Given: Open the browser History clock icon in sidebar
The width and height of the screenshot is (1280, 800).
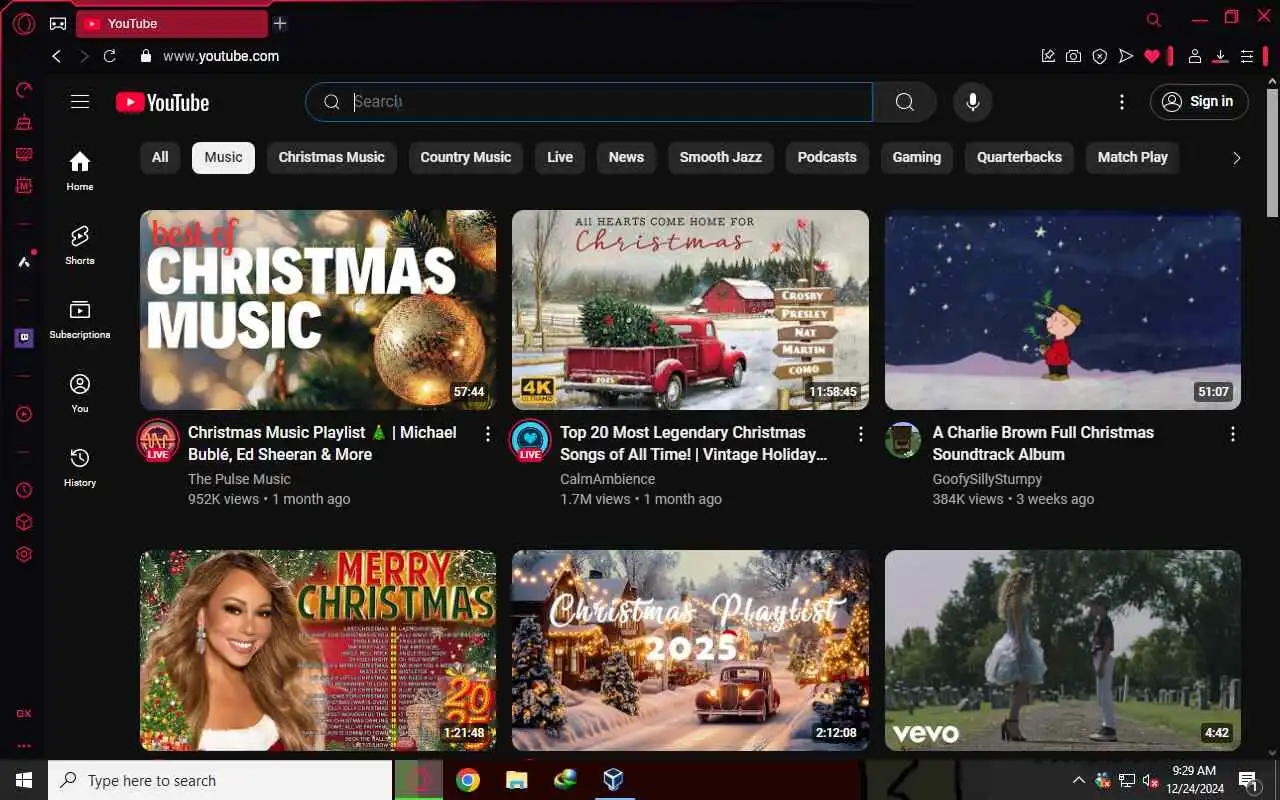Looking at the screenshot, I should tap(24, 490).
